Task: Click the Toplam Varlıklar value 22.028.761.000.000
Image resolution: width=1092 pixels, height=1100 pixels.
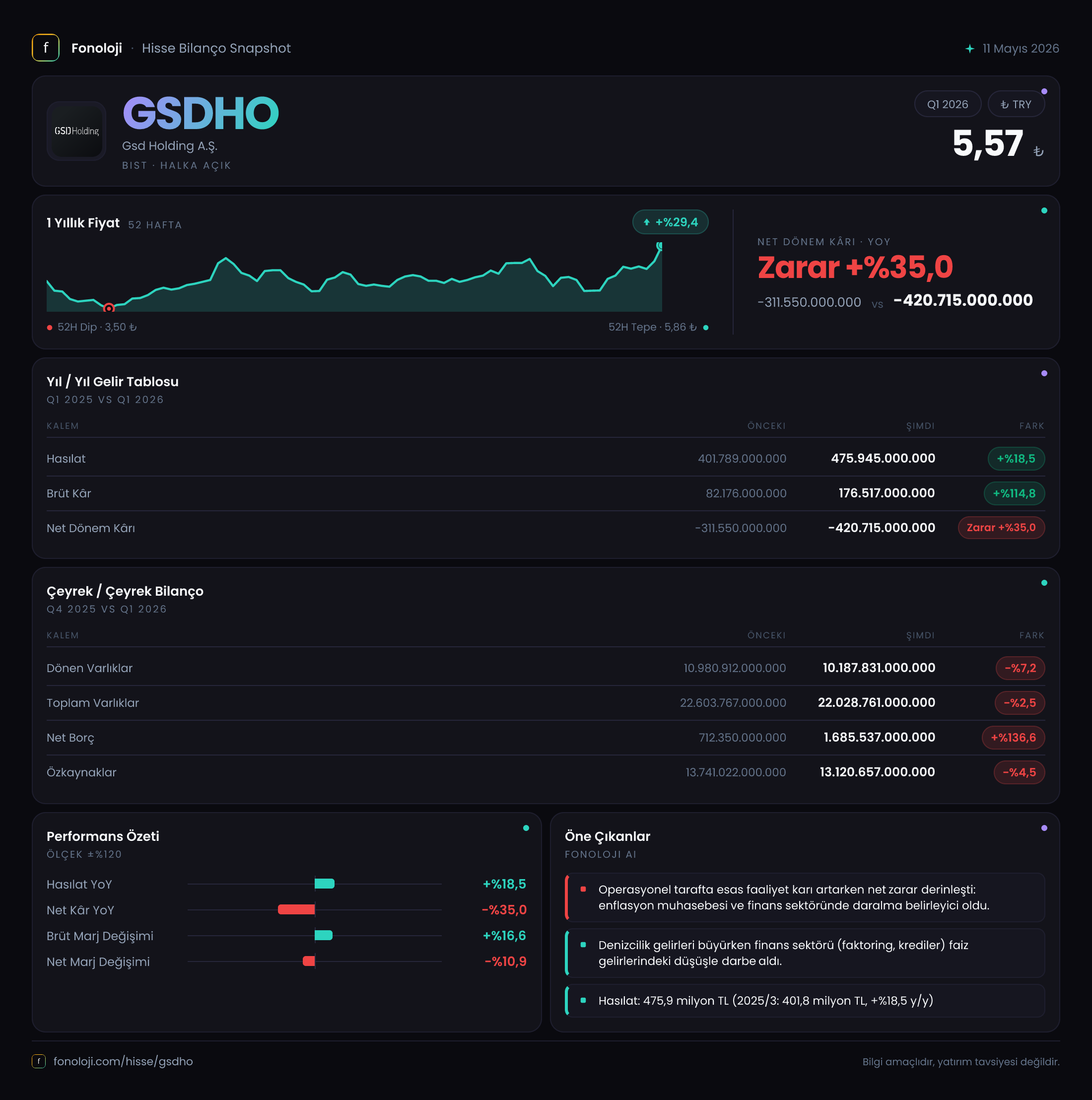Action: tap(877, 702)
